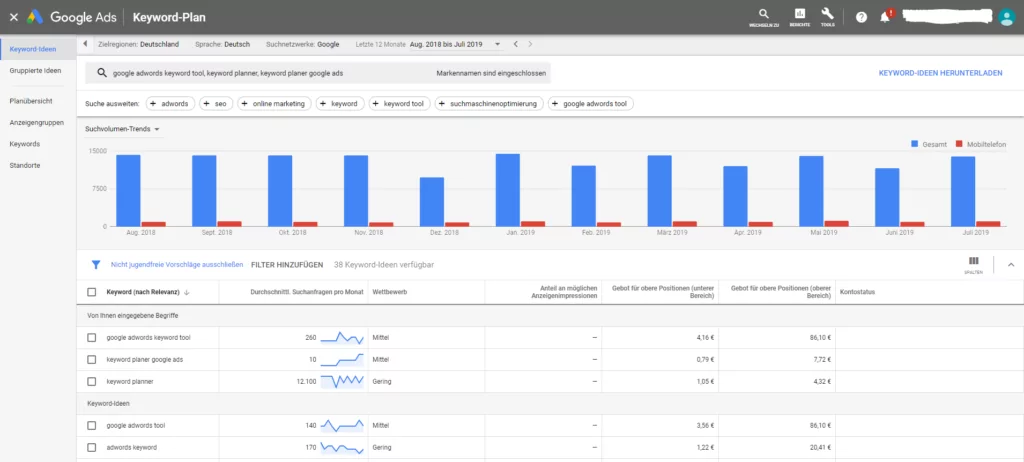Open the Gruppierte Ideen sidebar item
Screen dimensions: 1024x462
35,70
